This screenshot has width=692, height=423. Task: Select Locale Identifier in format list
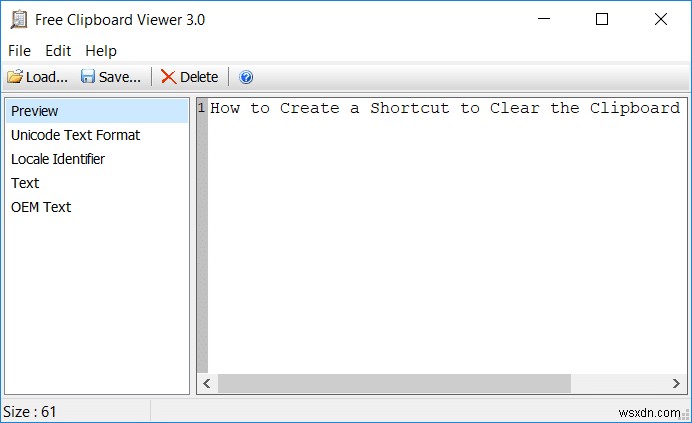point(58,159)
